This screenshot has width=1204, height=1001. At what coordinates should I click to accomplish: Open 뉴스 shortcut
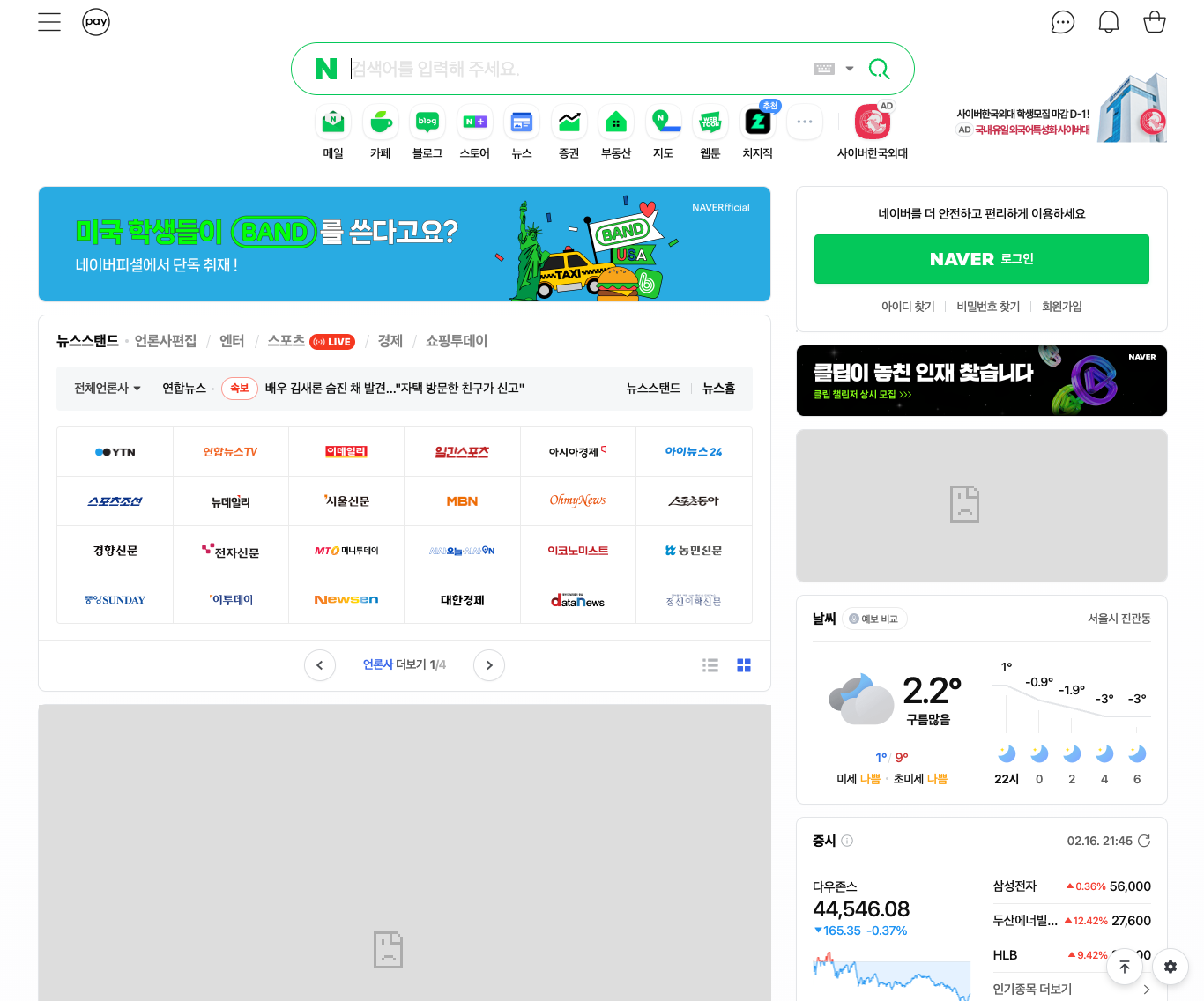pyautogui.click(x=522, y=133)
